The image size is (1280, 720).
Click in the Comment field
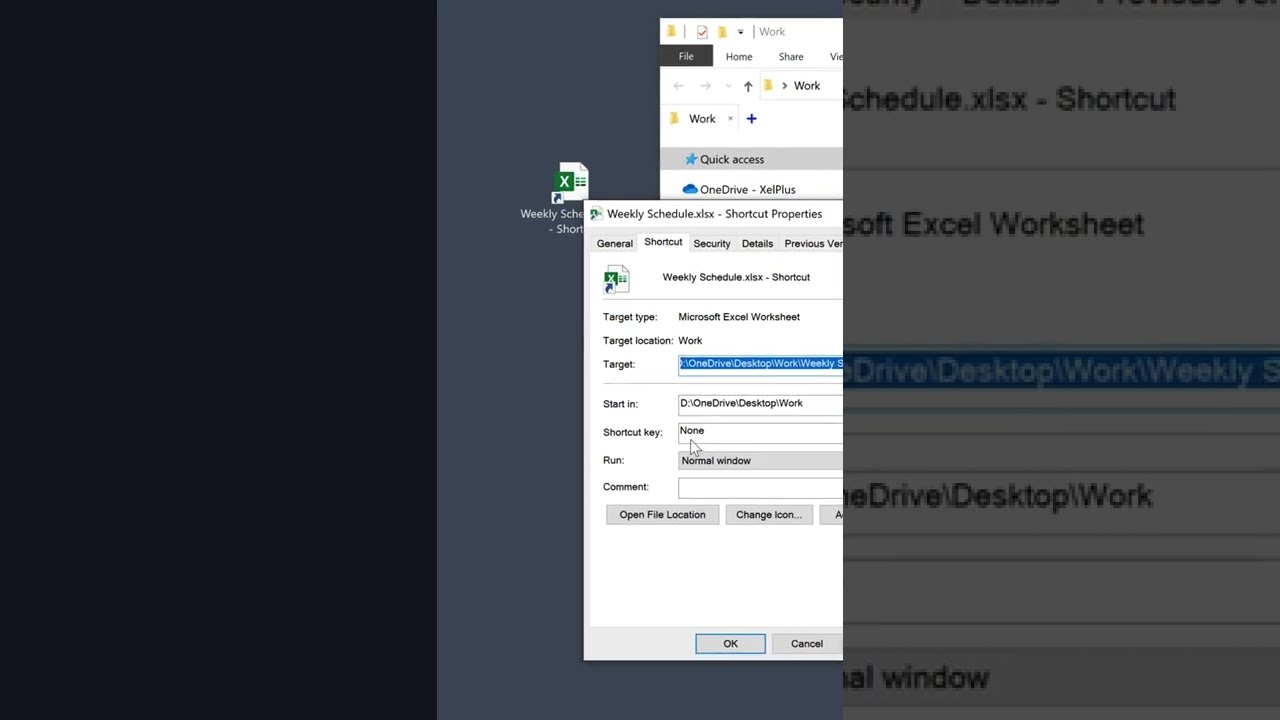[760, 487]
